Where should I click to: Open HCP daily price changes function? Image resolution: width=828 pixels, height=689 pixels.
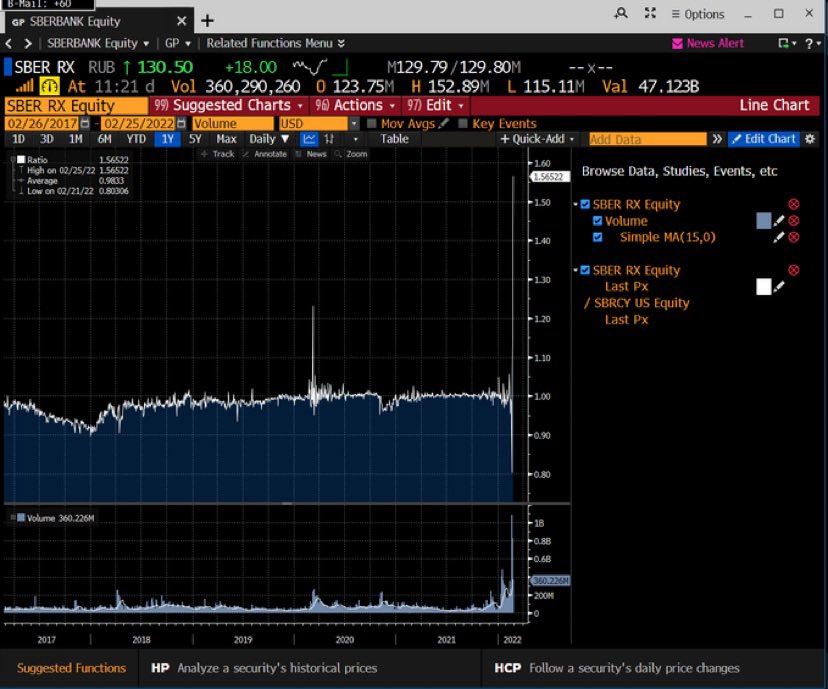[617, 668]
